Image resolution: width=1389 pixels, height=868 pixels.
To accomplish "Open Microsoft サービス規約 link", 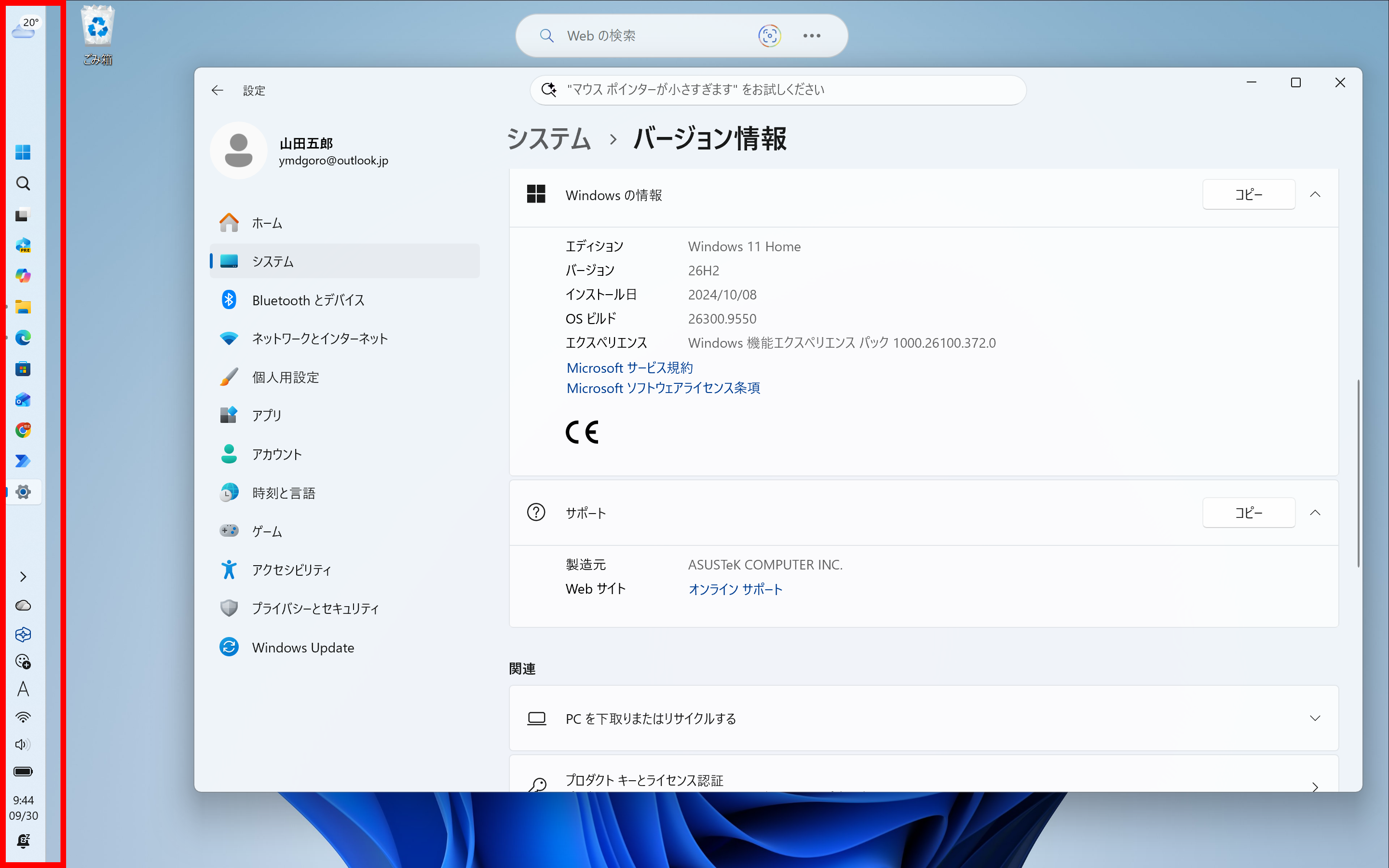I will click(x=630, y=368).
